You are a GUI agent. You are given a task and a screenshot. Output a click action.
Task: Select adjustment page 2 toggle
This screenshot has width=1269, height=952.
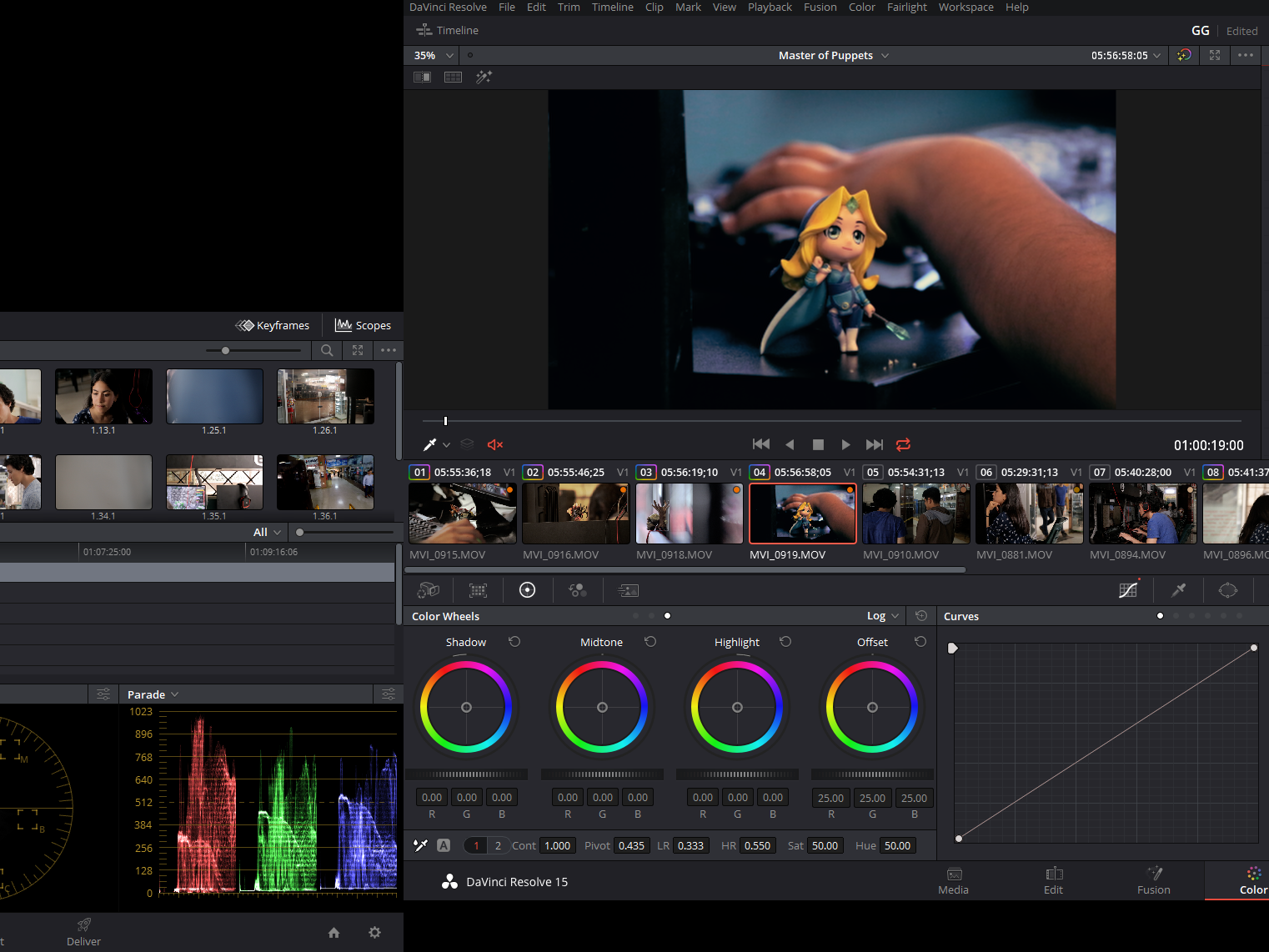tap(498, 845)
